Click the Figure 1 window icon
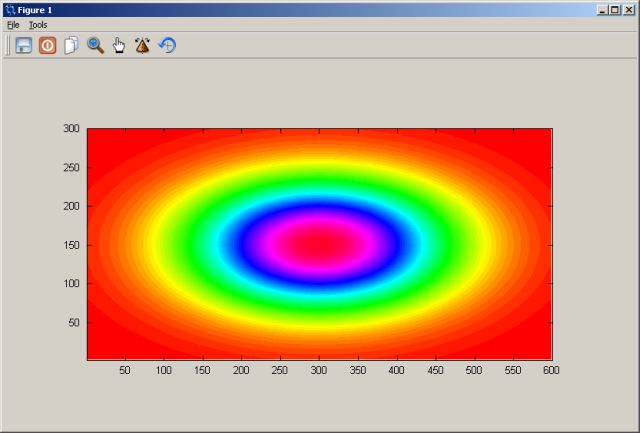This screenshot has width=640, height=433. 10,10
